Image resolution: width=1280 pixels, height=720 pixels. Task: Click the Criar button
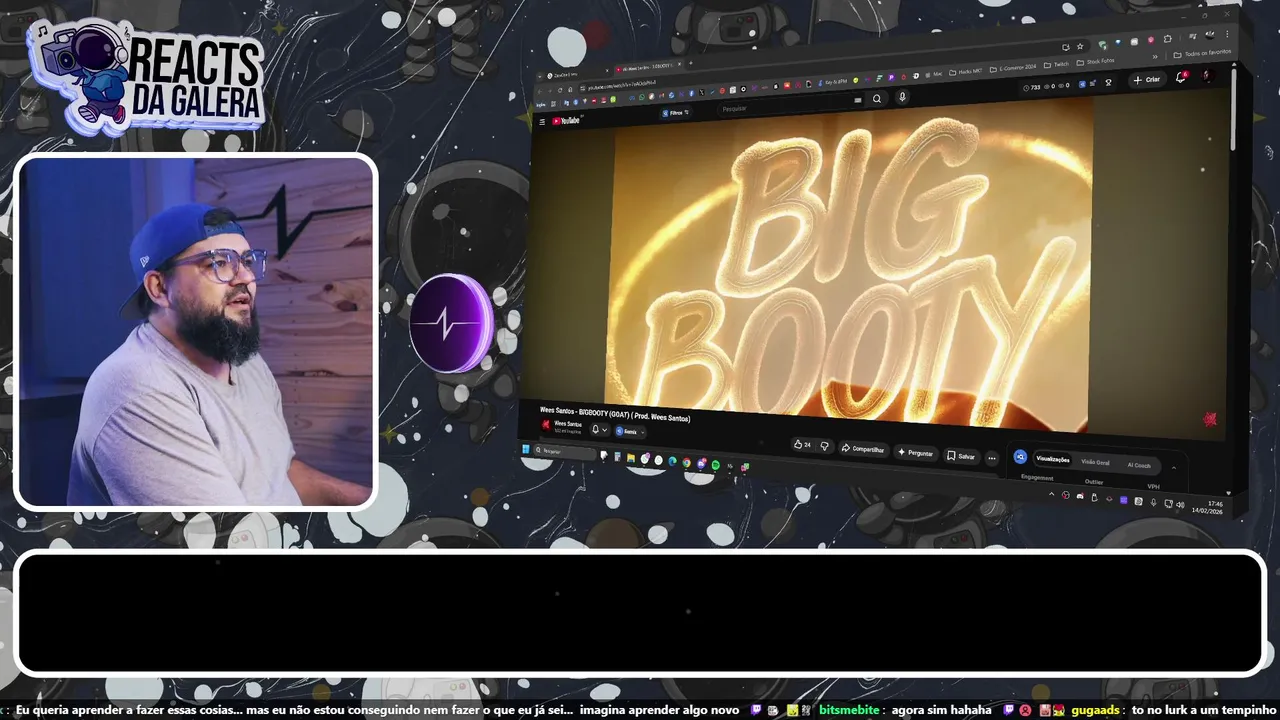pyautogui.click(x=1147, y=79)
